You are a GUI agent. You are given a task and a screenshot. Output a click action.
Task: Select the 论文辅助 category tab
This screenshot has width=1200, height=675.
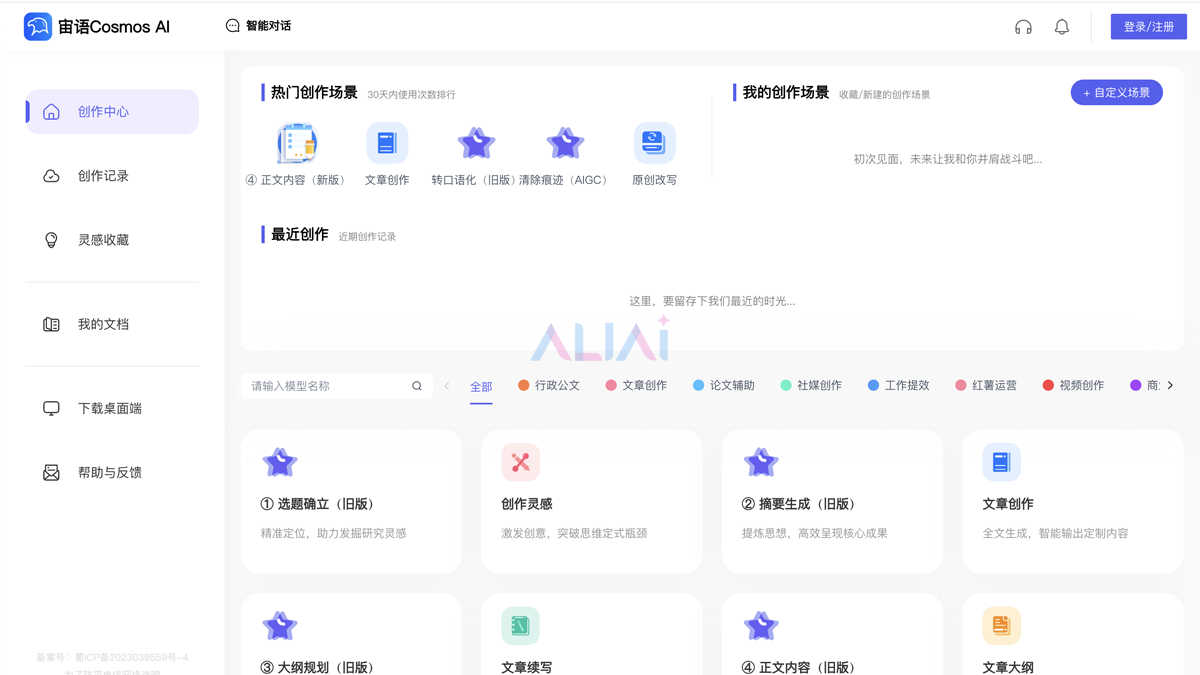(723, 386)
